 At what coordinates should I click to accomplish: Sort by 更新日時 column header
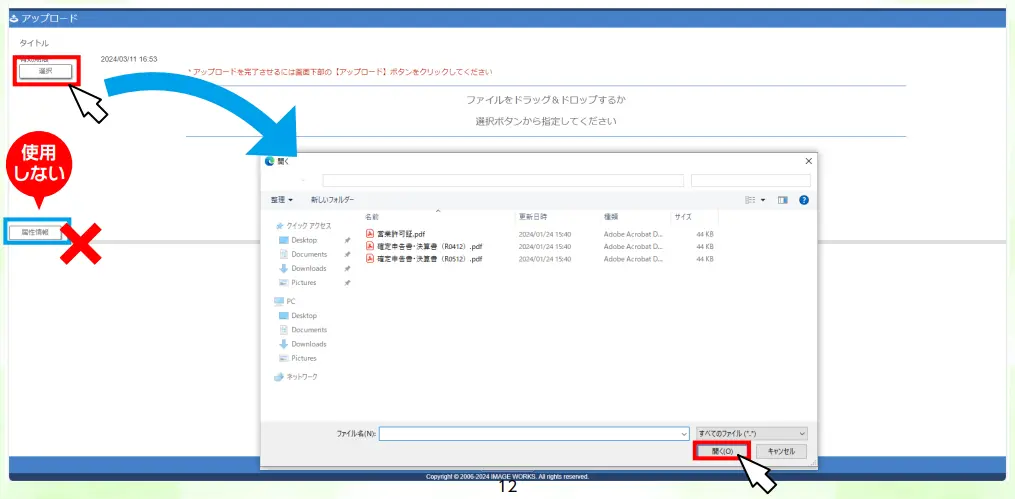532,217
